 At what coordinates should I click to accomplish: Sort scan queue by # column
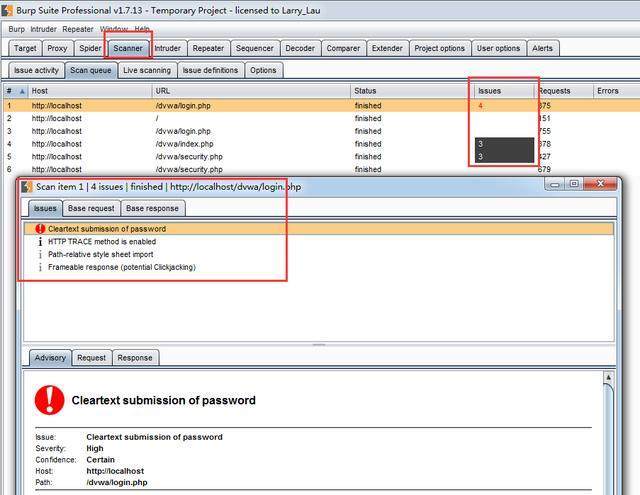(x=16, y=91)
